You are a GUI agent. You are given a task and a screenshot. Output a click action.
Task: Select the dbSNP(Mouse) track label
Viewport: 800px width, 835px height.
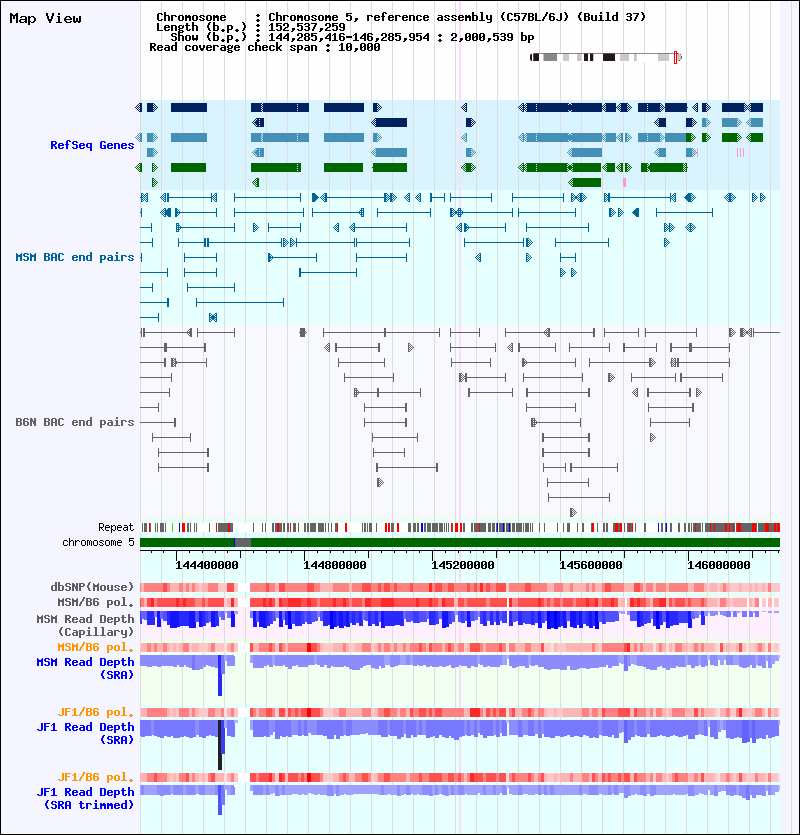92,587
